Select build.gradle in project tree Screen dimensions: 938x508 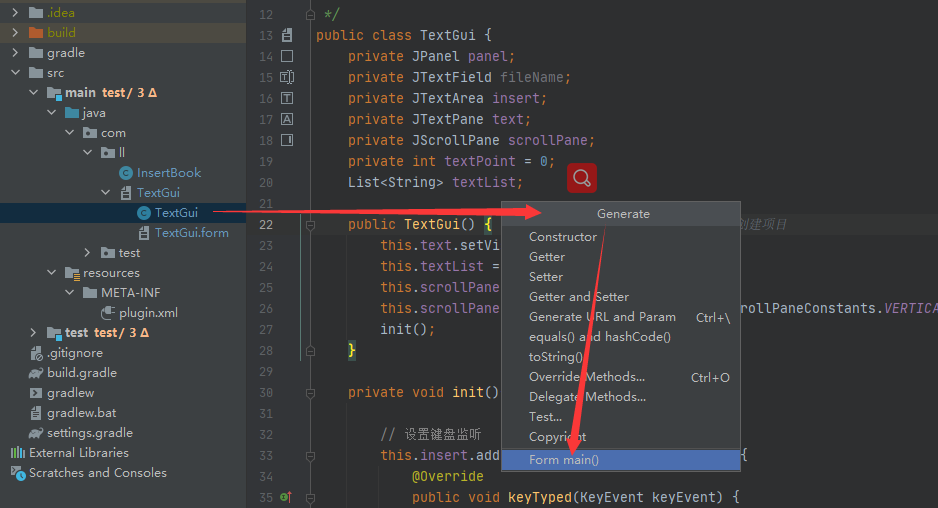pyautogui.click(x=82, y=373)
